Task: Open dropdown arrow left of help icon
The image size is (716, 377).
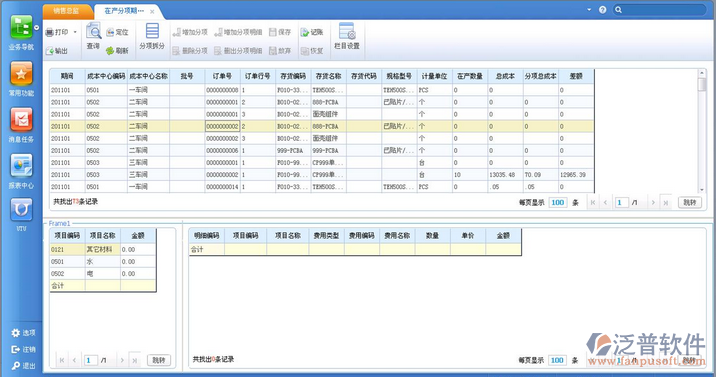Action: (x=589, y=9)
